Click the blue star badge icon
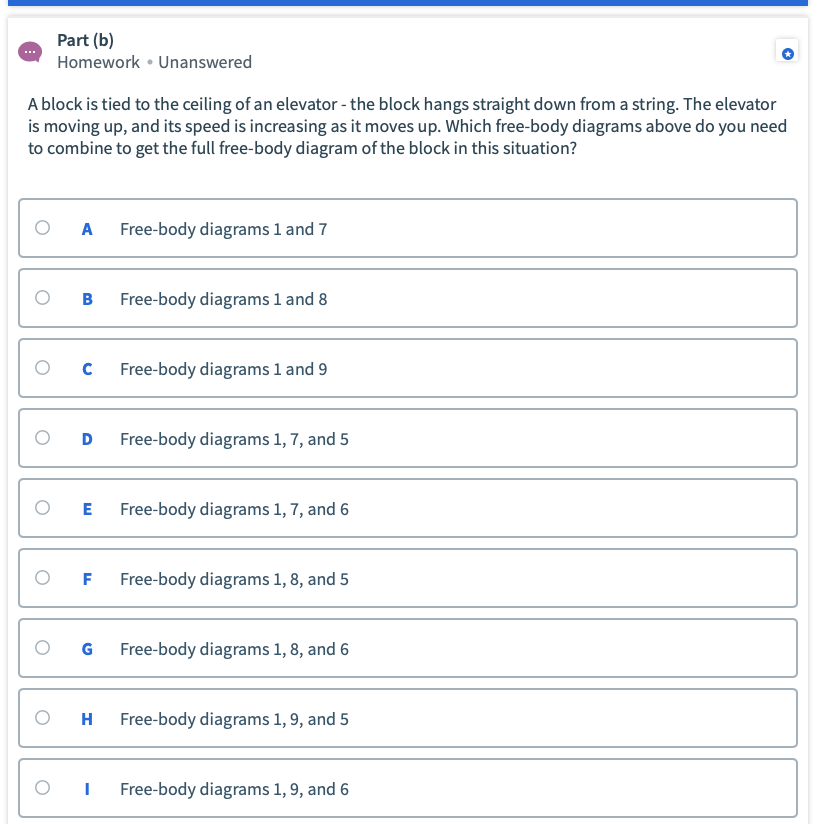Image resolution: width=820 pixels, height=824 pixels. [x=787, y=54]
